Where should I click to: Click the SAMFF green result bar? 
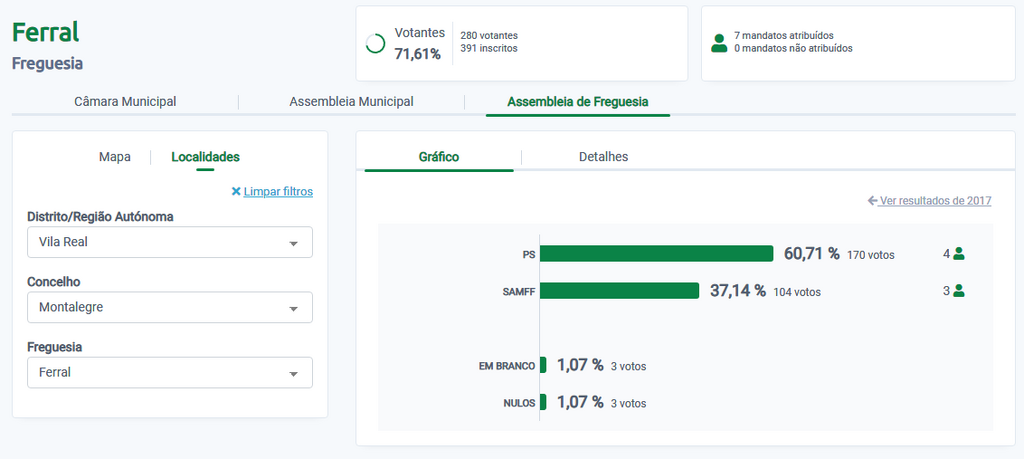pyautogui.click(x=619, y=291)
